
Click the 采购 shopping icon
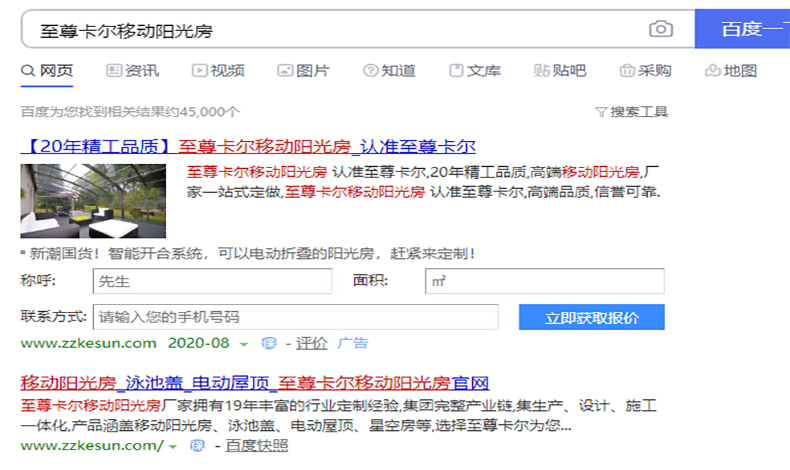[627, 71]
